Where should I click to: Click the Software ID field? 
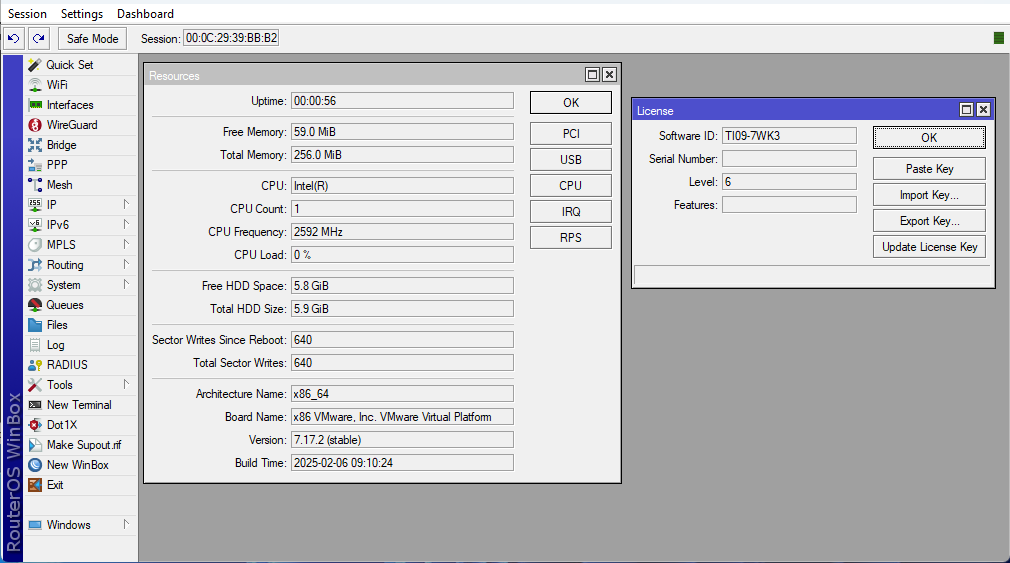point(789,136)
